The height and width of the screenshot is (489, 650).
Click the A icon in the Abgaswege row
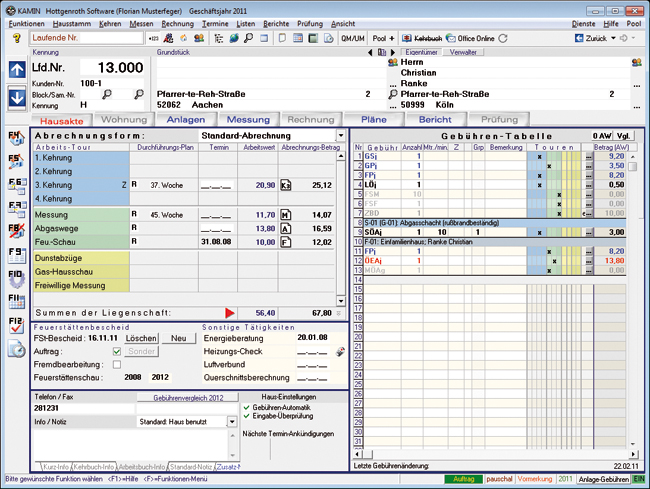285,228
